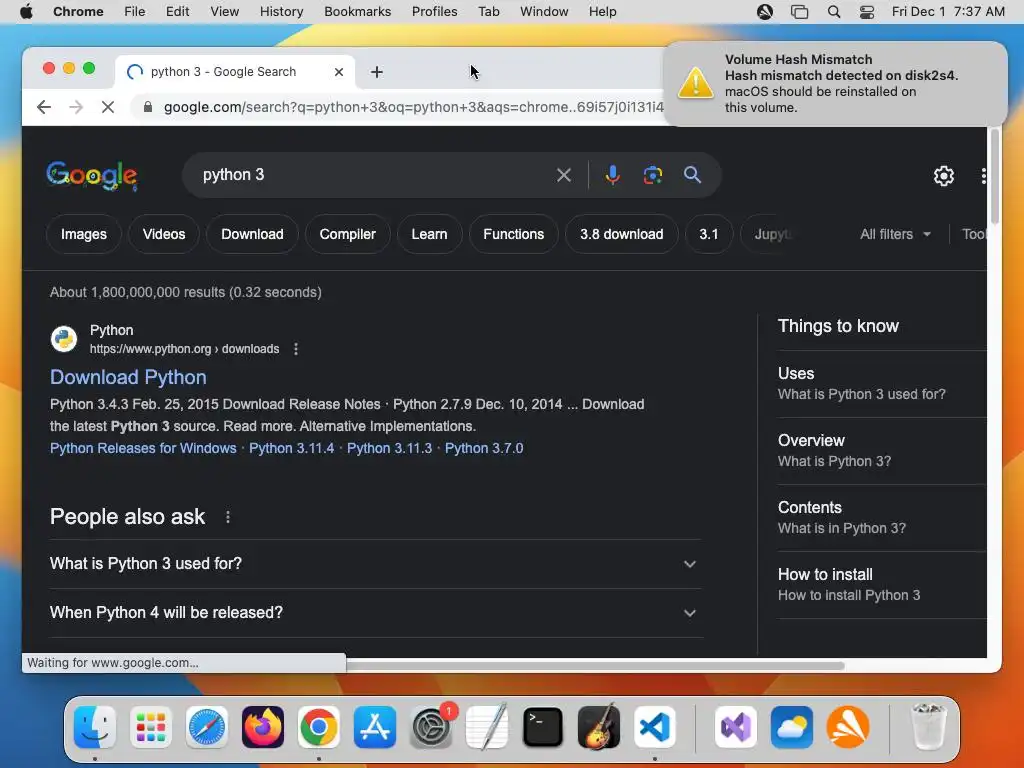Launch GarageBand from the Dock

[x=599, y=727]
